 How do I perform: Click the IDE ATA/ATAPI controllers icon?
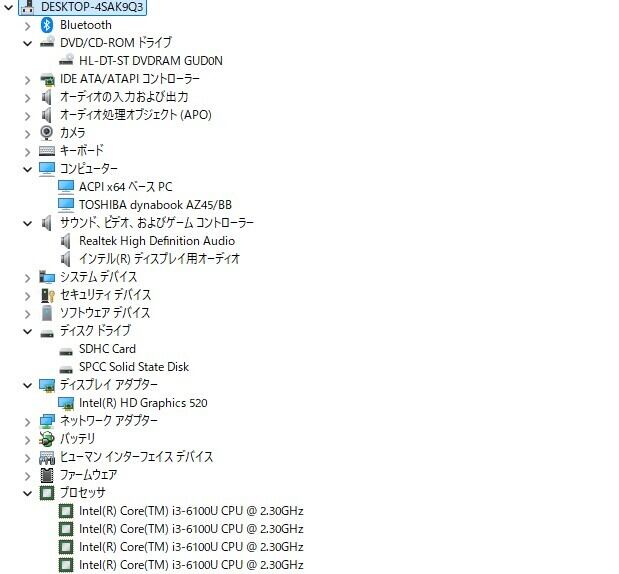[47, 79]
